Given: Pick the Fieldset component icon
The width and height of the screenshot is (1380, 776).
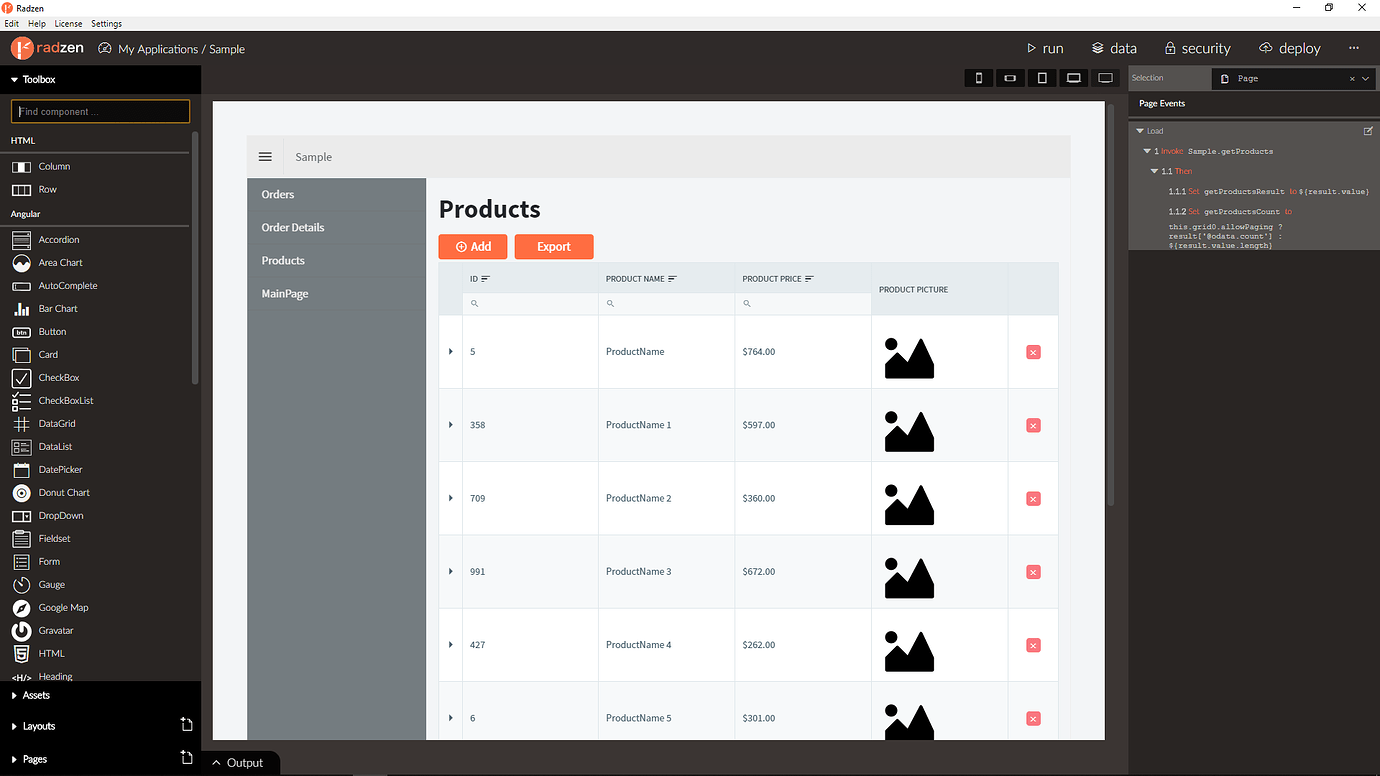Looking at the screenshot, I should point(21,539).
